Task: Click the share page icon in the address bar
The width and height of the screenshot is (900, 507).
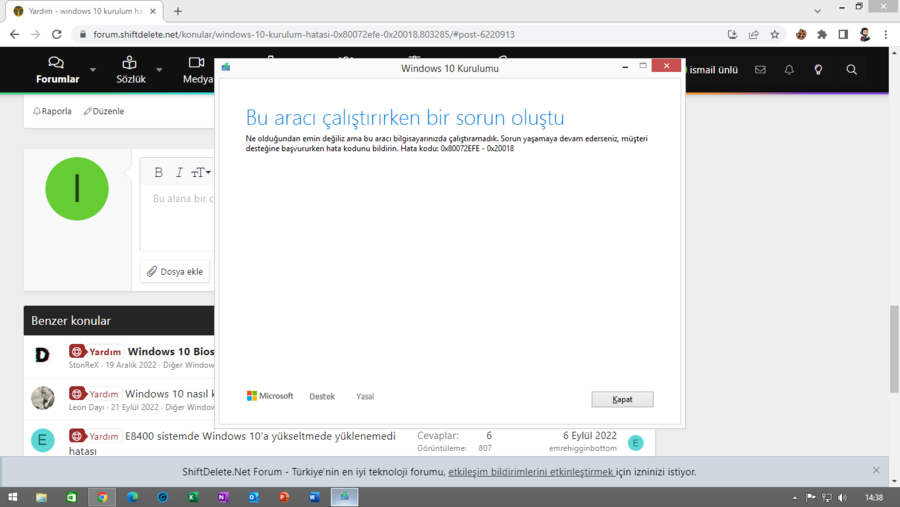Action: (754, 34)
